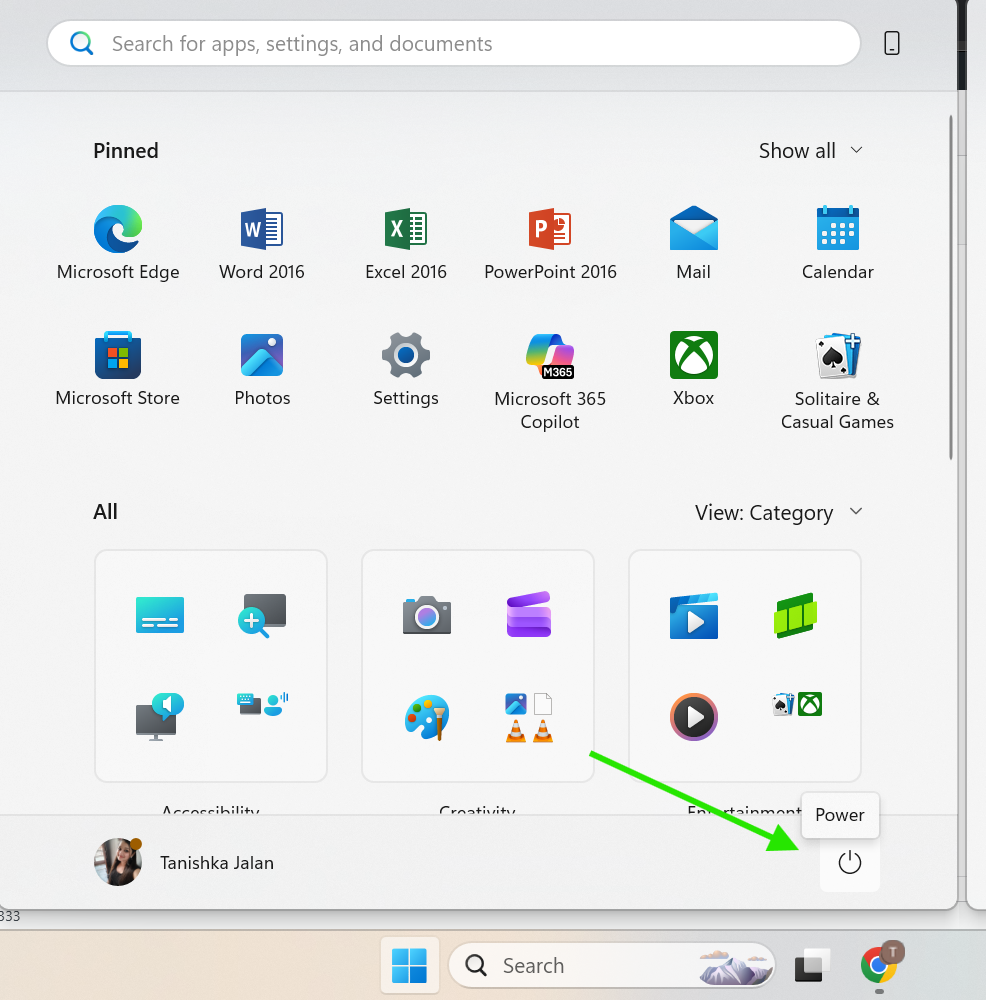This screenshot has height=1000, width=986.
Task: Open Microsoft Edge from pinned apps
Action: pos(118,243)
